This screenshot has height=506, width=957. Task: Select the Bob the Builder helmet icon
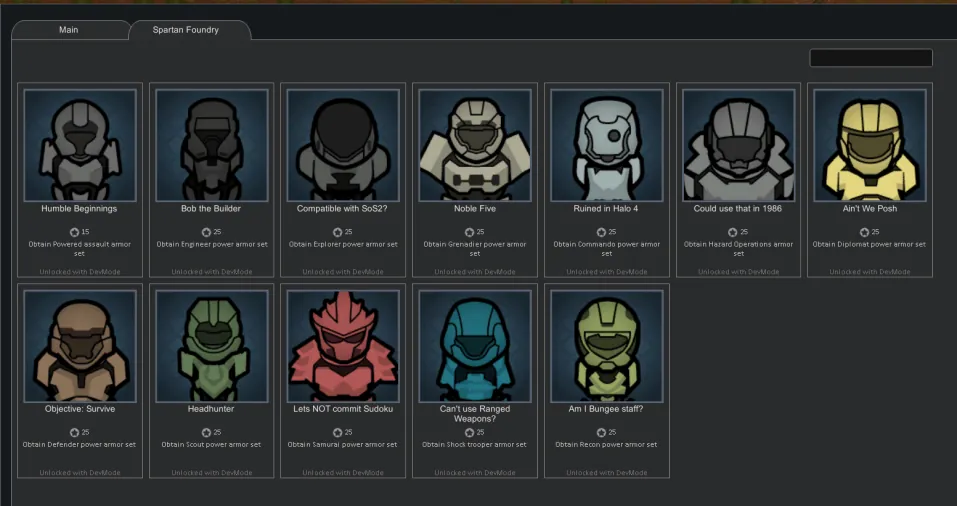point(211,145)
